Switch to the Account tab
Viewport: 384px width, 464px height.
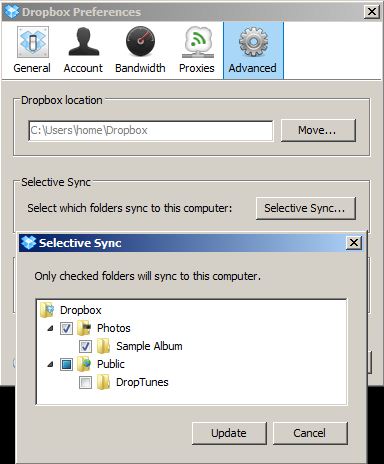point(83,50)
